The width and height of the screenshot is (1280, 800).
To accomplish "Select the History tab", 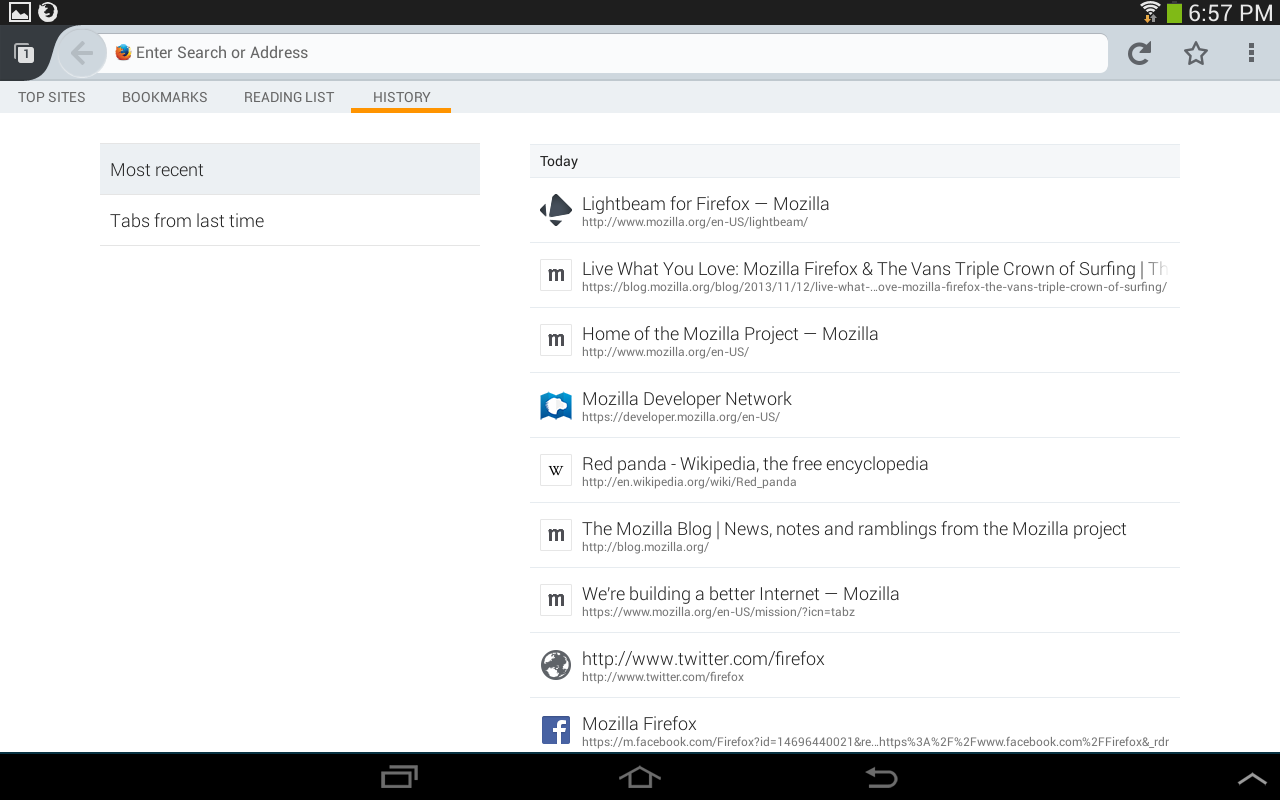I will coord(401,97).
